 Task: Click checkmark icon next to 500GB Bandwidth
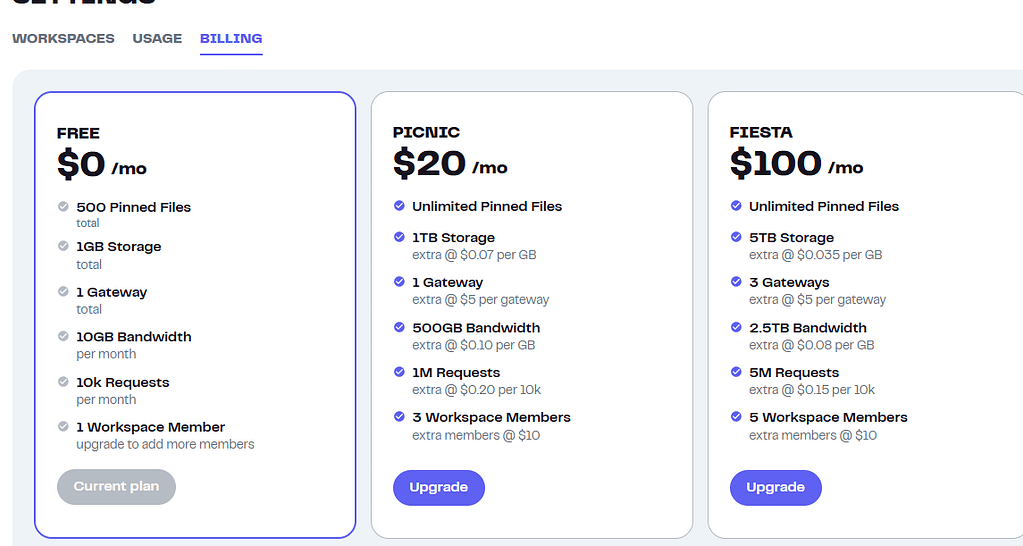(399, 327)
